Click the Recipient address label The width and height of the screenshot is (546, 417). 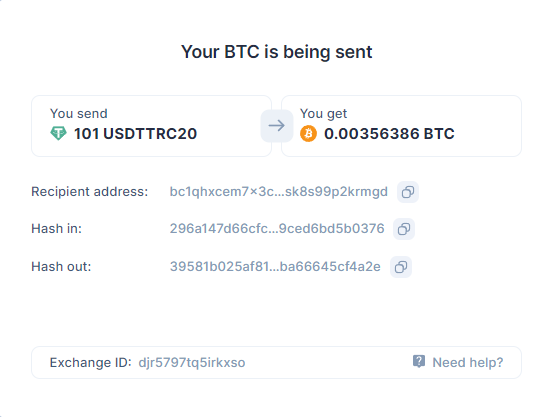[90, 192]
